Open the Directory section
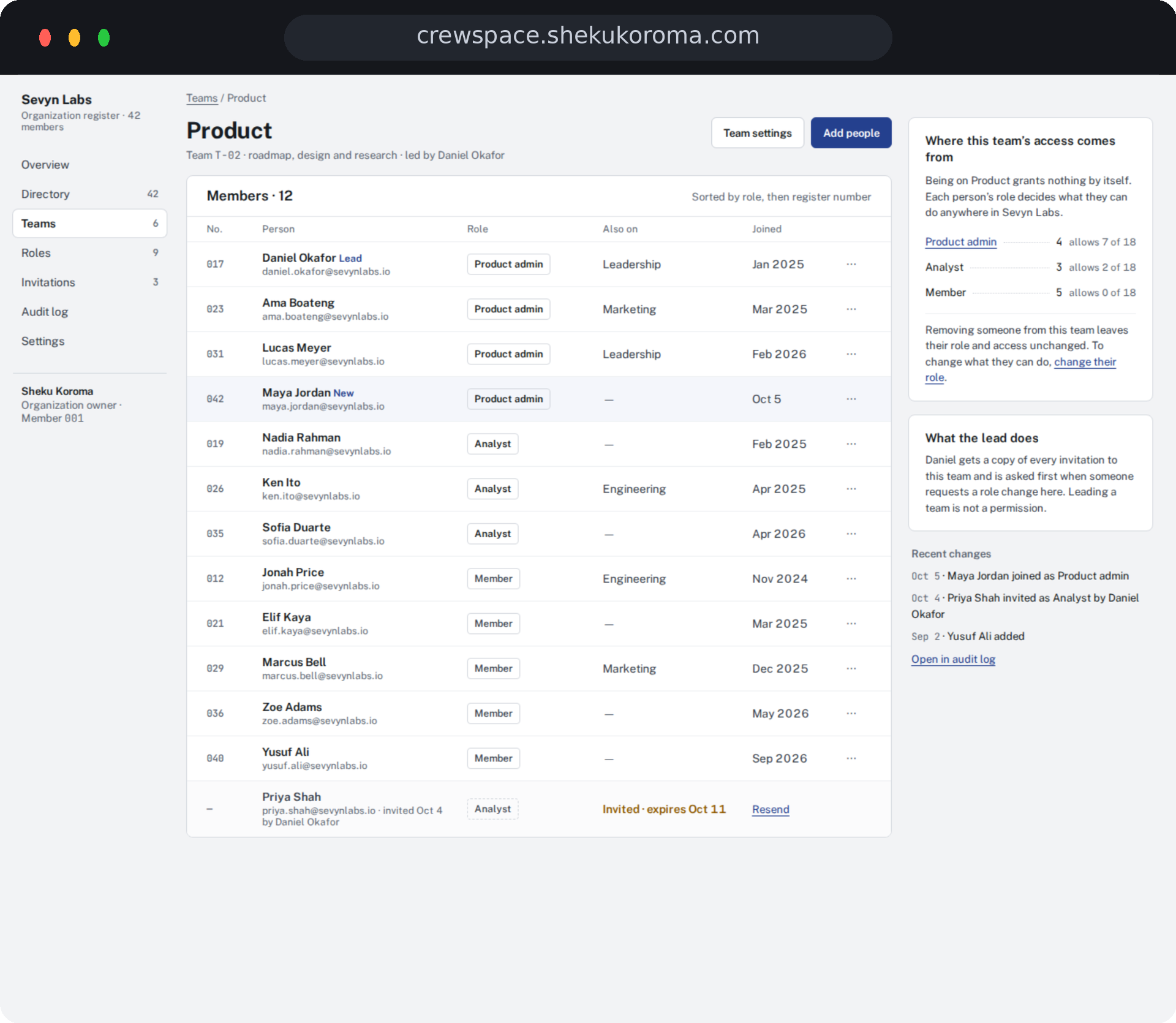 (89, 194)
